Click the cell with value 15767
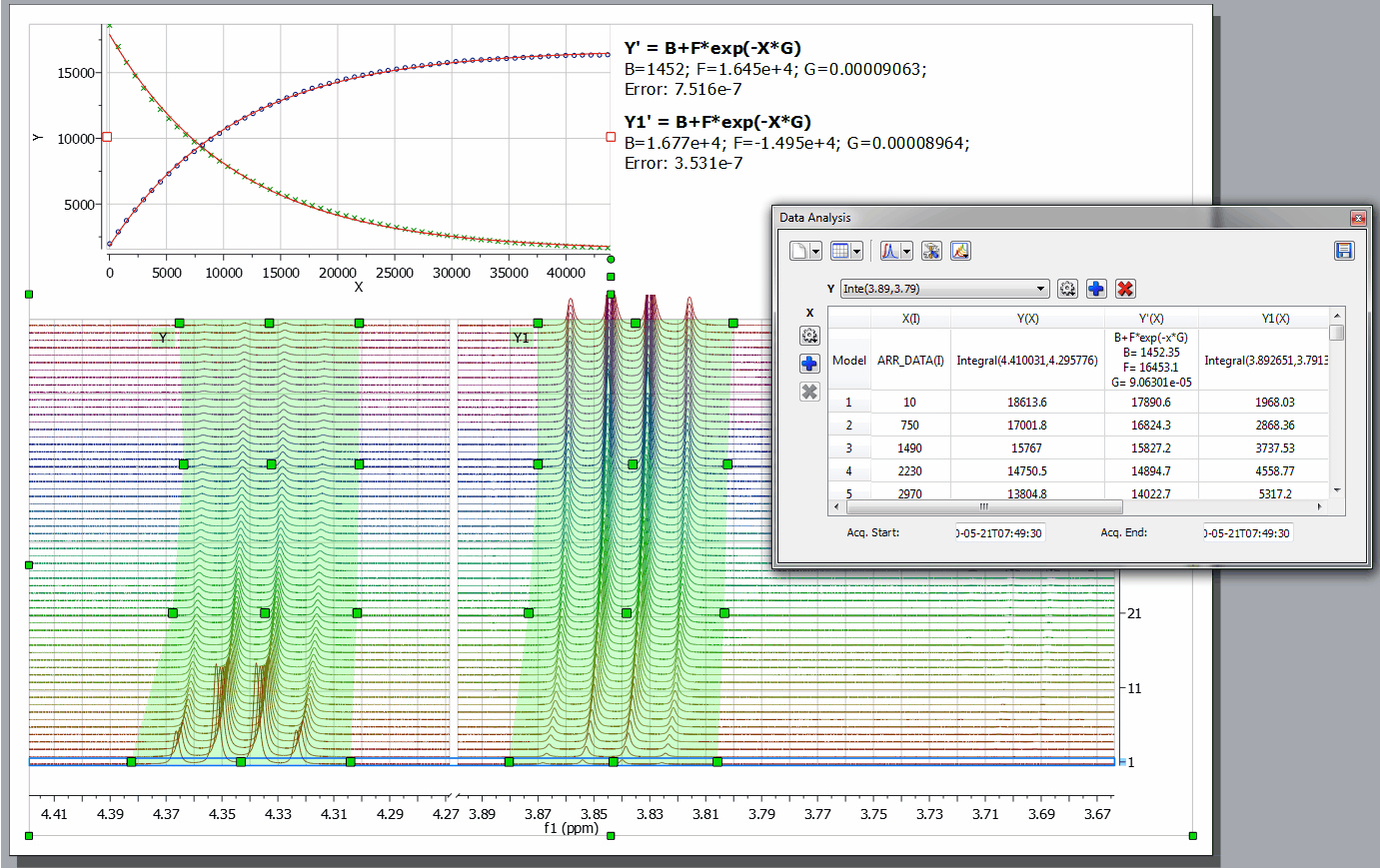The image size is (1380, 868). 1027,447
